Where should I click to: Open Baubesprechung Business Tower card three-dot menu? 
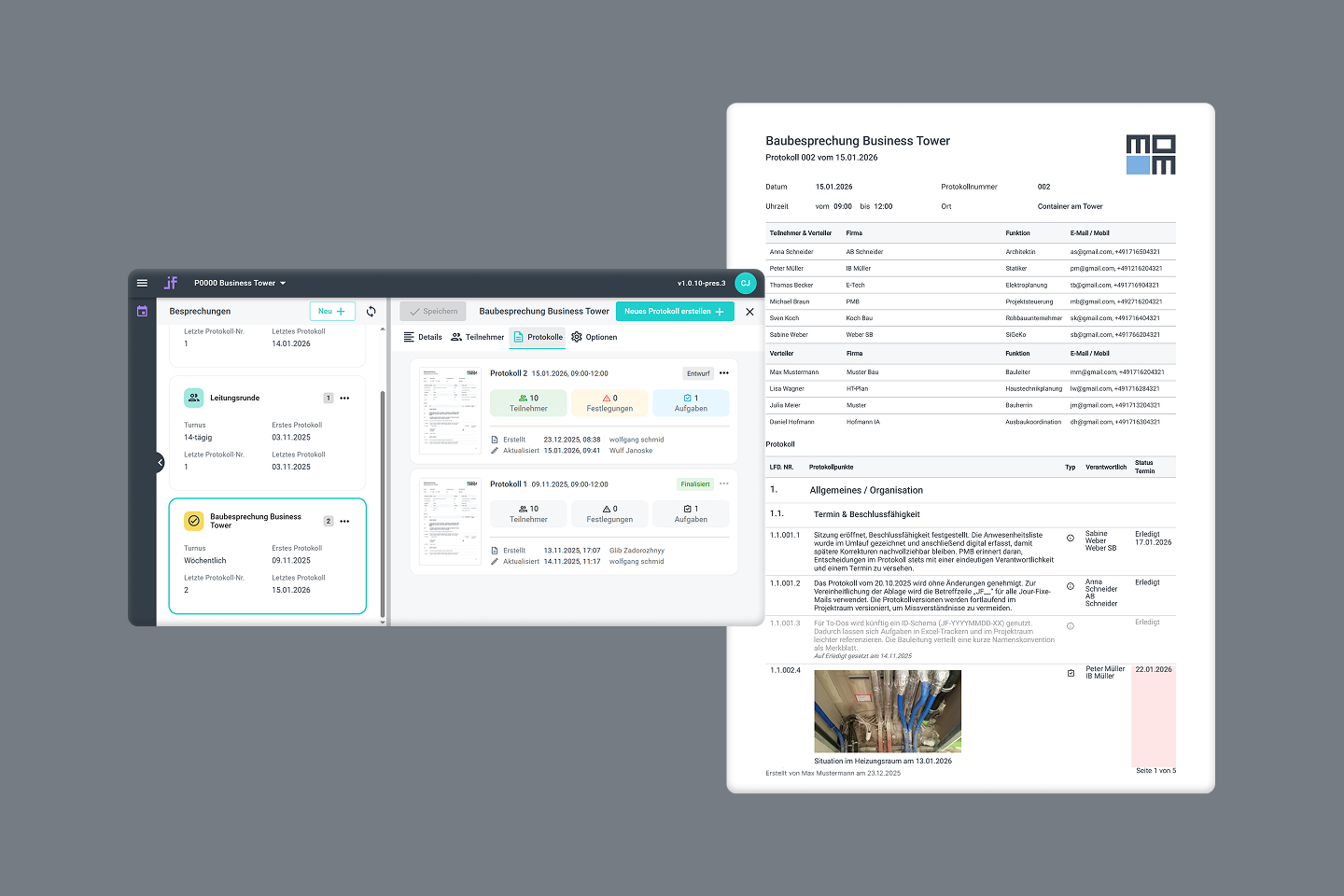pyautogui.click(x=344, y=522)
